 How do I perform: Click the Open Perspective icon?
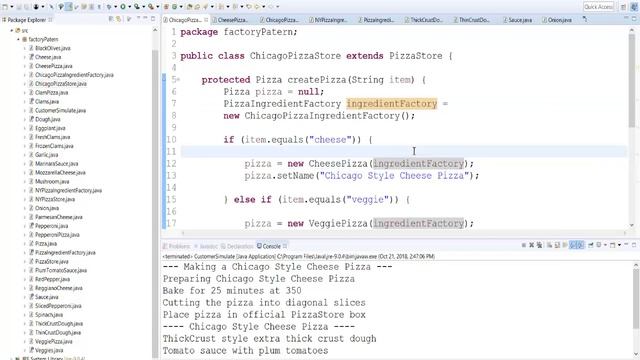coord(623,7)
